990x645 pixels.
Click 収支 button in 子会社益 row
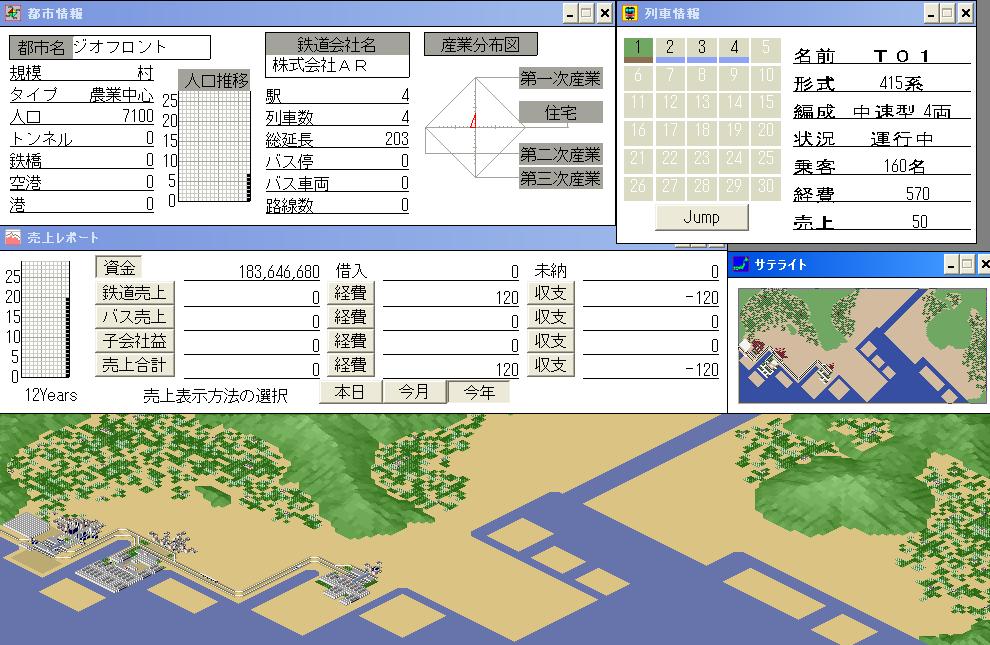tap(551, 341)
